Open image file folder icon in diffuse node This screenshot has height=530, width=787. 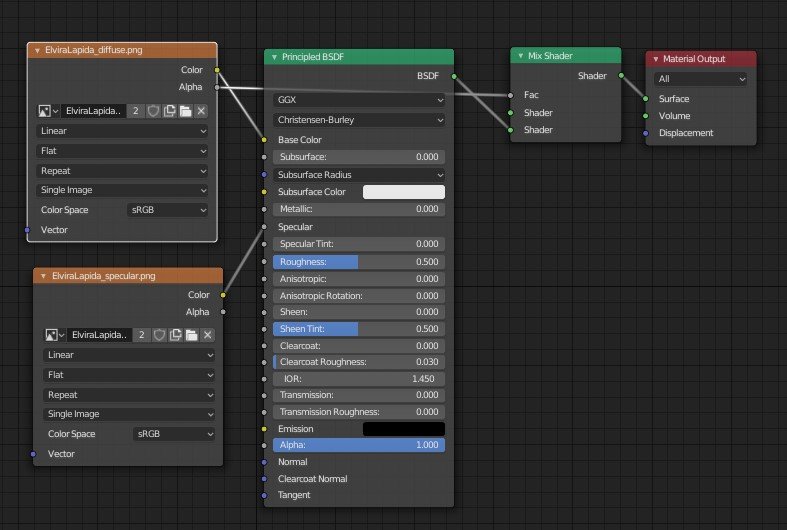coord(185,111)
